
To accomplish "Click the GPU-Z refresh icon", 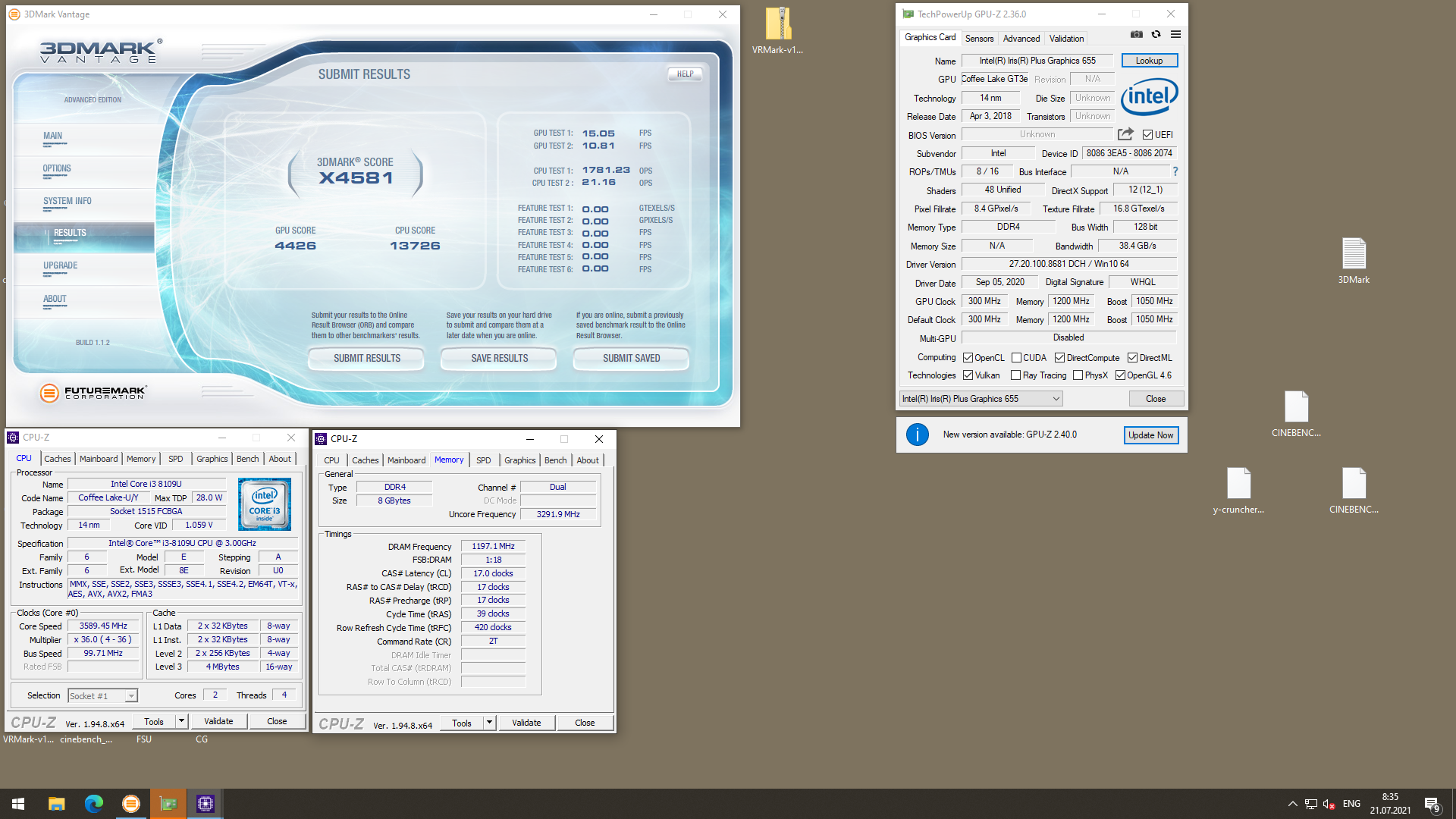I will pyautogui.click(x=1156, y=34).
